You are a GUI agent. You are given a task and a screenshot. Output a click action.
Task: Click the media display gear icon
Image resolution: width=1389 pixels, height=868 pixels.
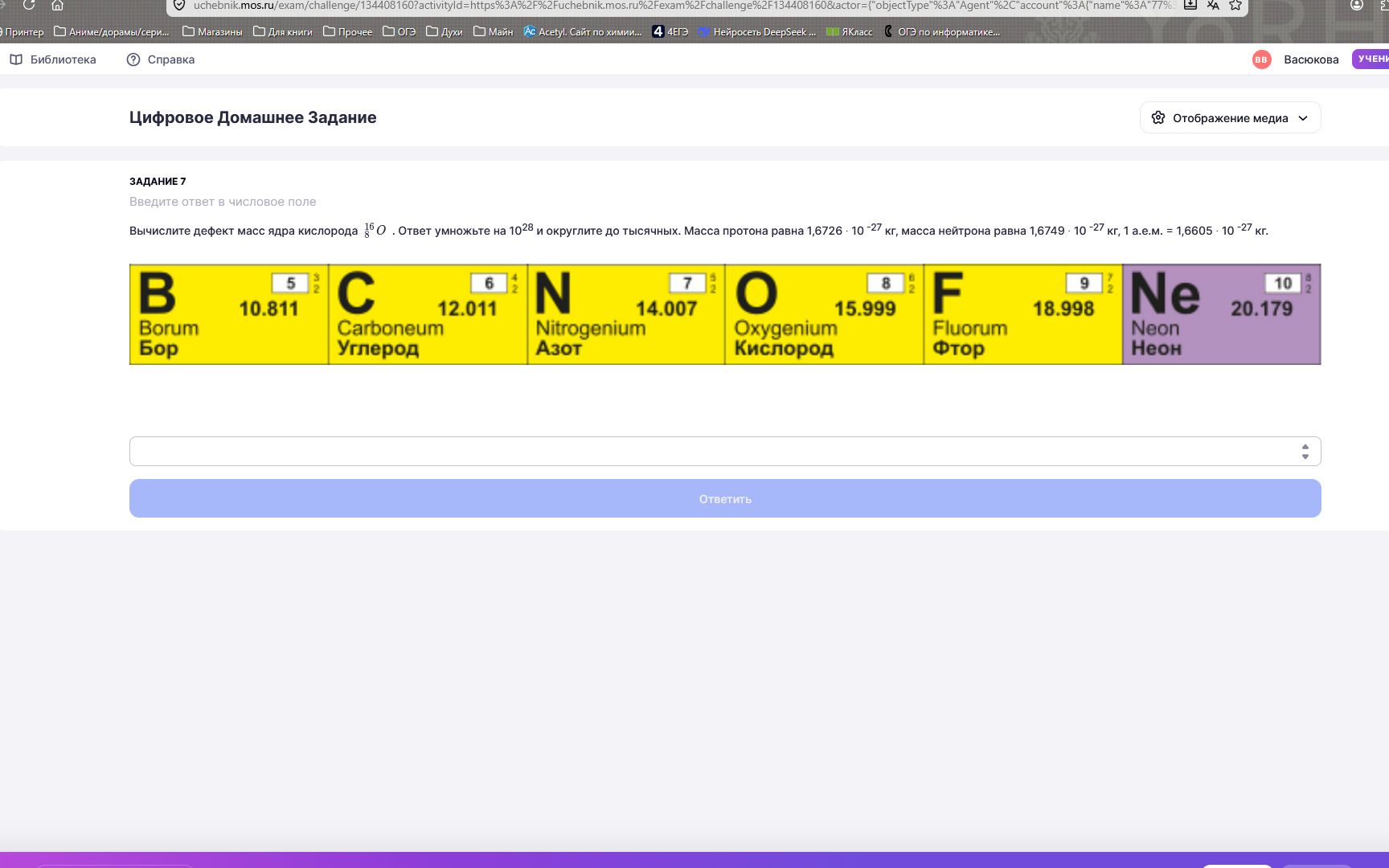pos(1158,118)
